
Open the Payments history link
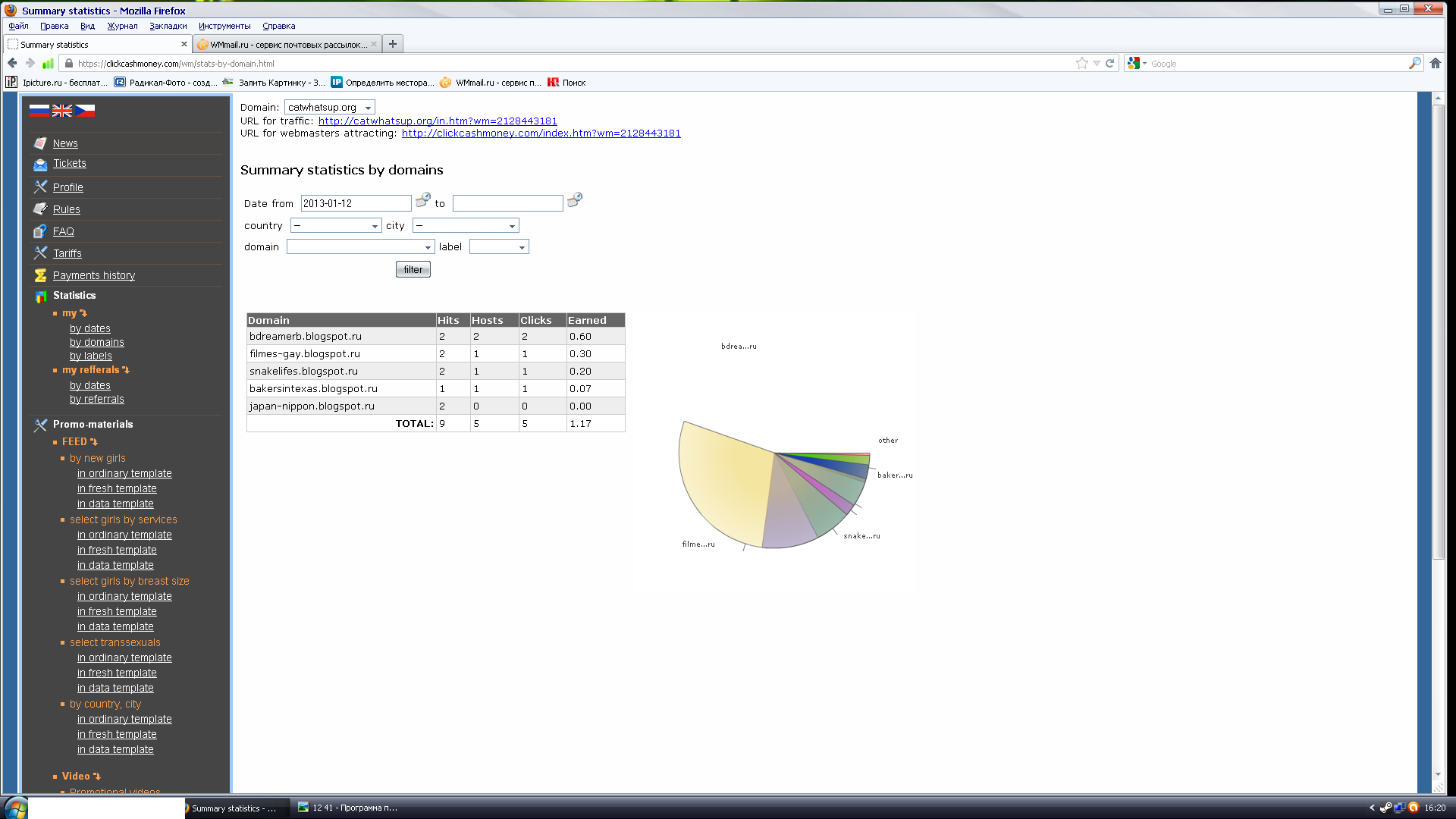[94, 275]
